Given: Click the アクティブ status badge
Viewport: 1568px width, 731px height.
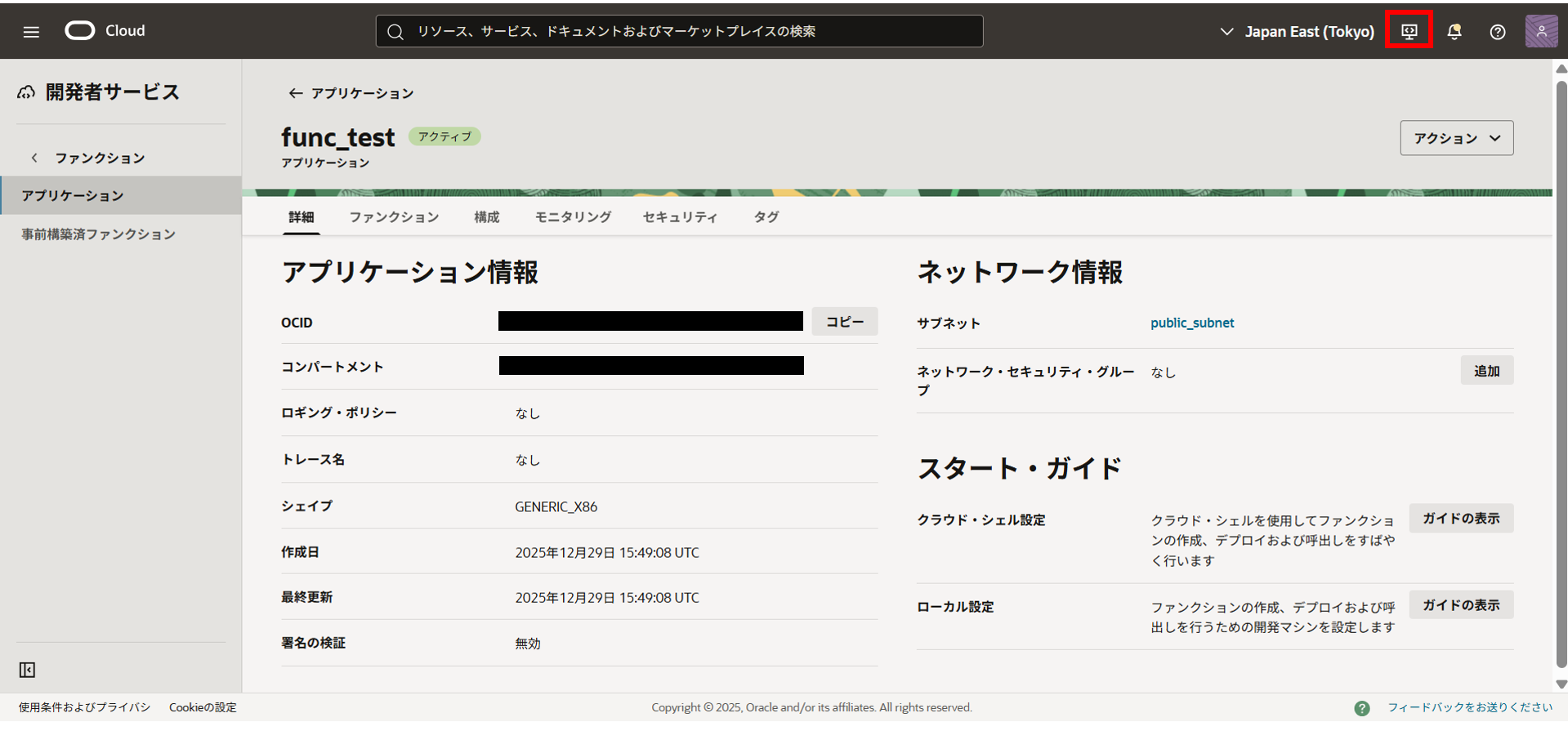Looking at the screenshot, I should pyautogui.click(x=444, y=136).
